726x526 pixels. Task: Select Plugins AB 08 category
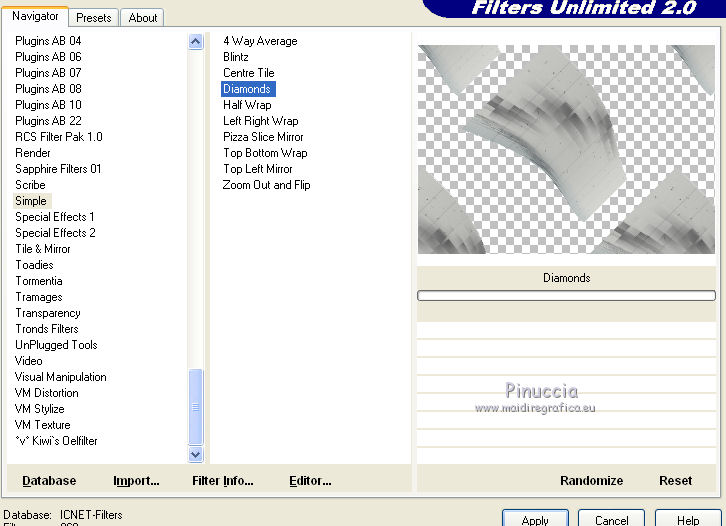tap(48, 89)
